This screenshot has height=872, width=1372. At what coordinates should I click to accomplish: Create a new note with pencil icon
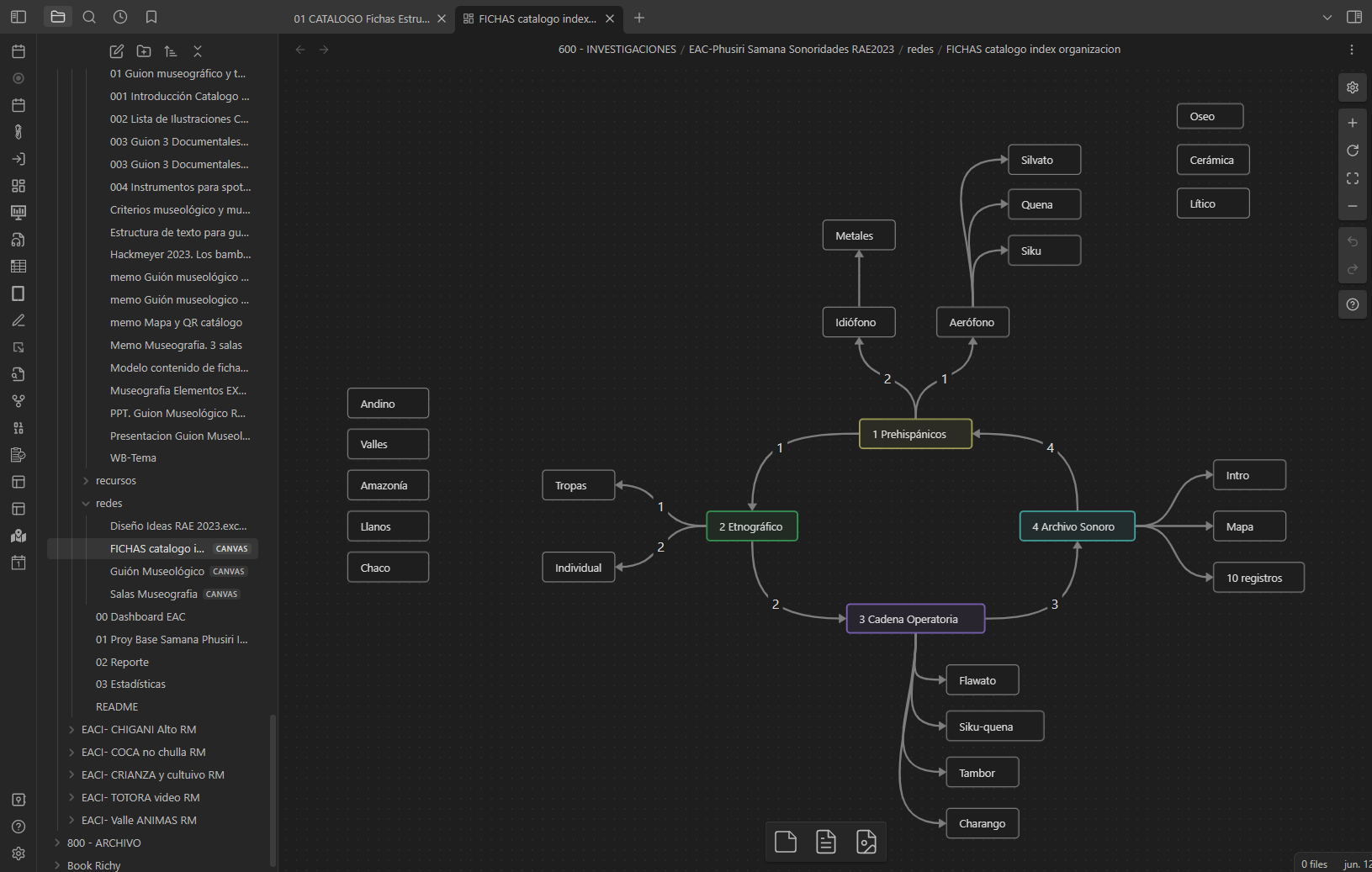117,51
